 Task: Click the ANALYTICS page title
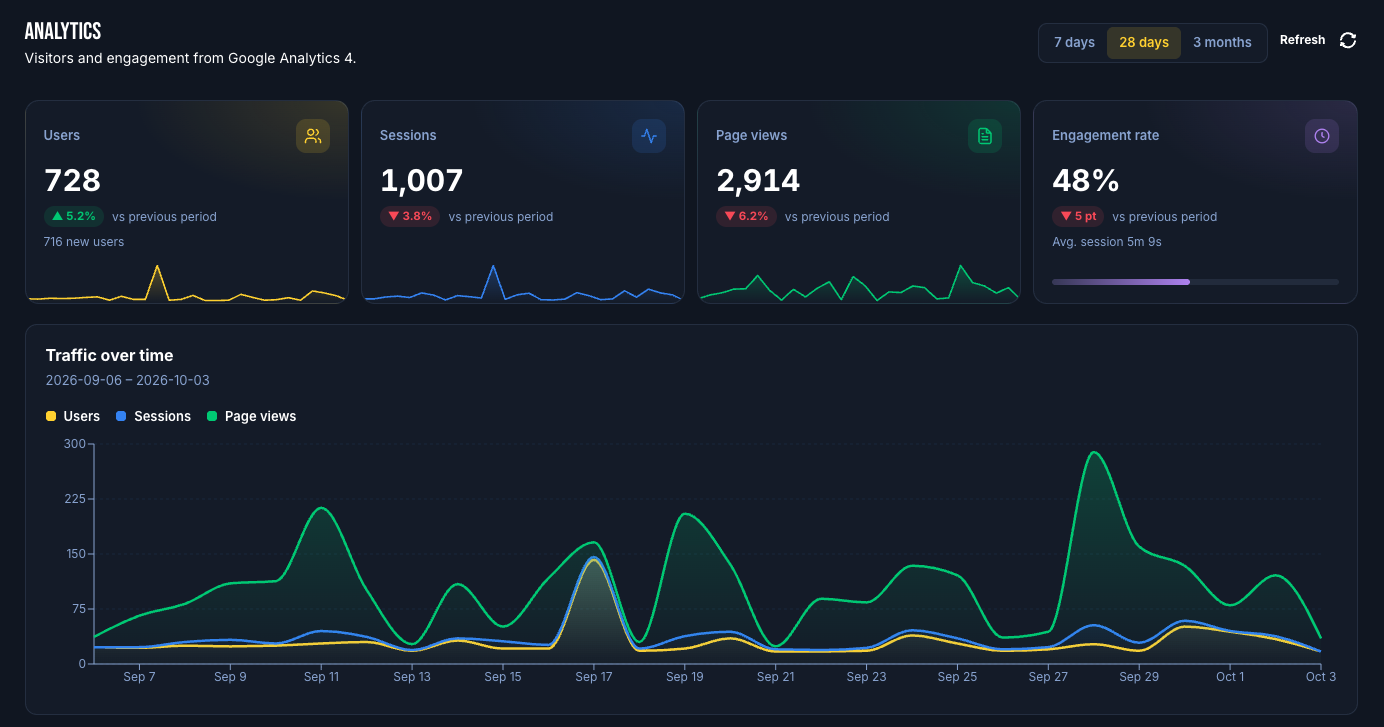[x=63, y=32]
